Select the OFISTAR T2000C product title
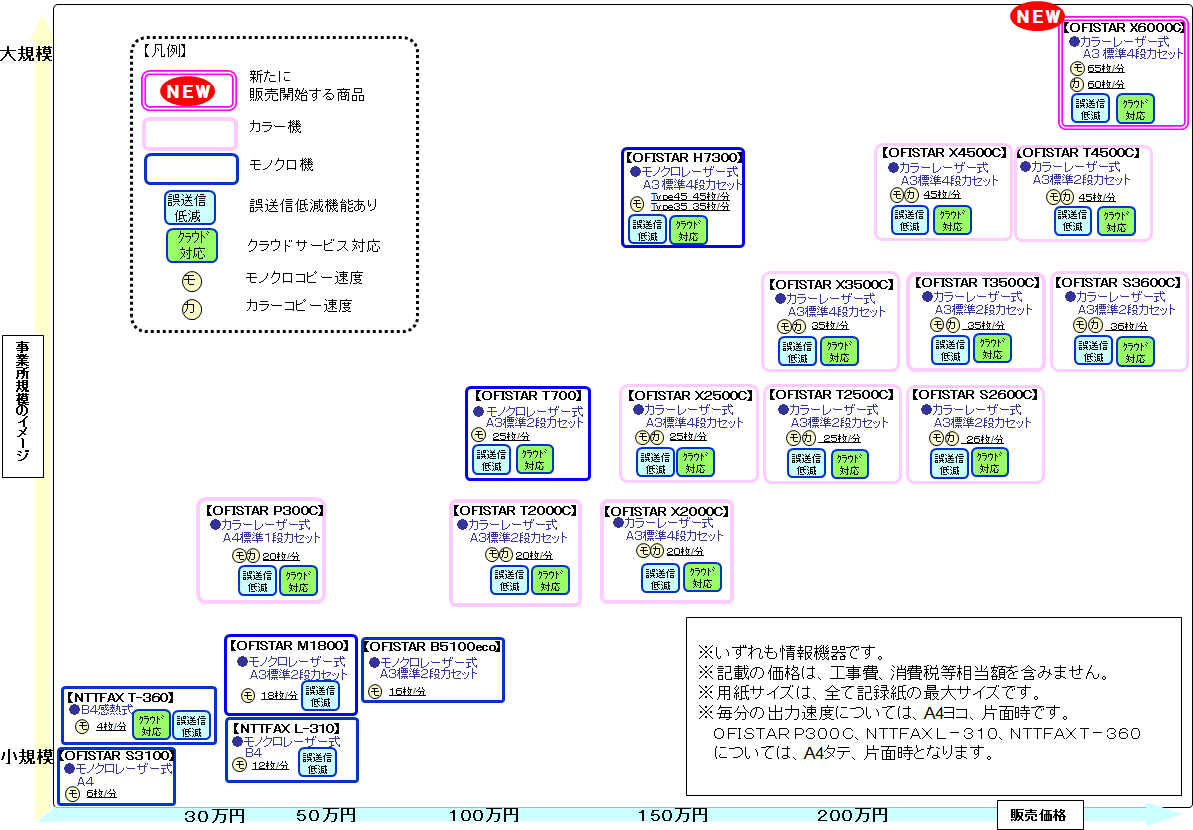Screen dimensions: 1193x830 tap(515, 510)
